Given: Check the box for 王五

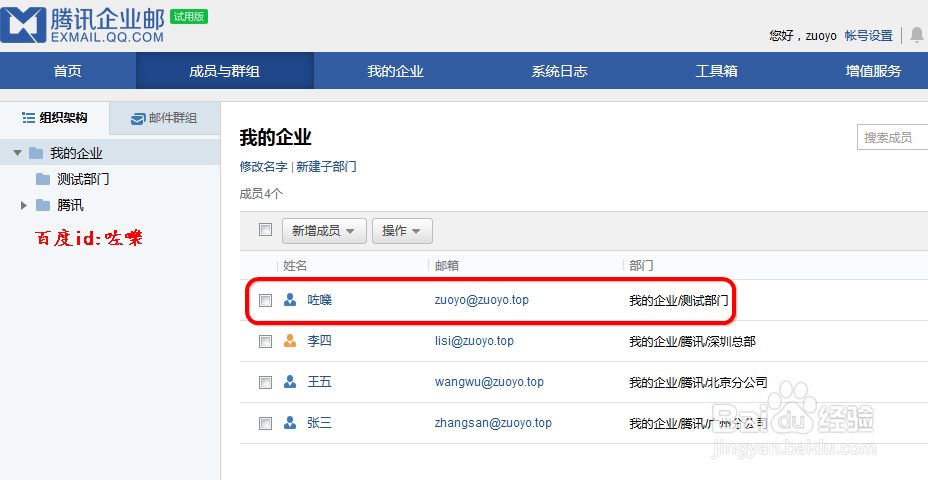Looking at the screenshot, I should point(265,382).
